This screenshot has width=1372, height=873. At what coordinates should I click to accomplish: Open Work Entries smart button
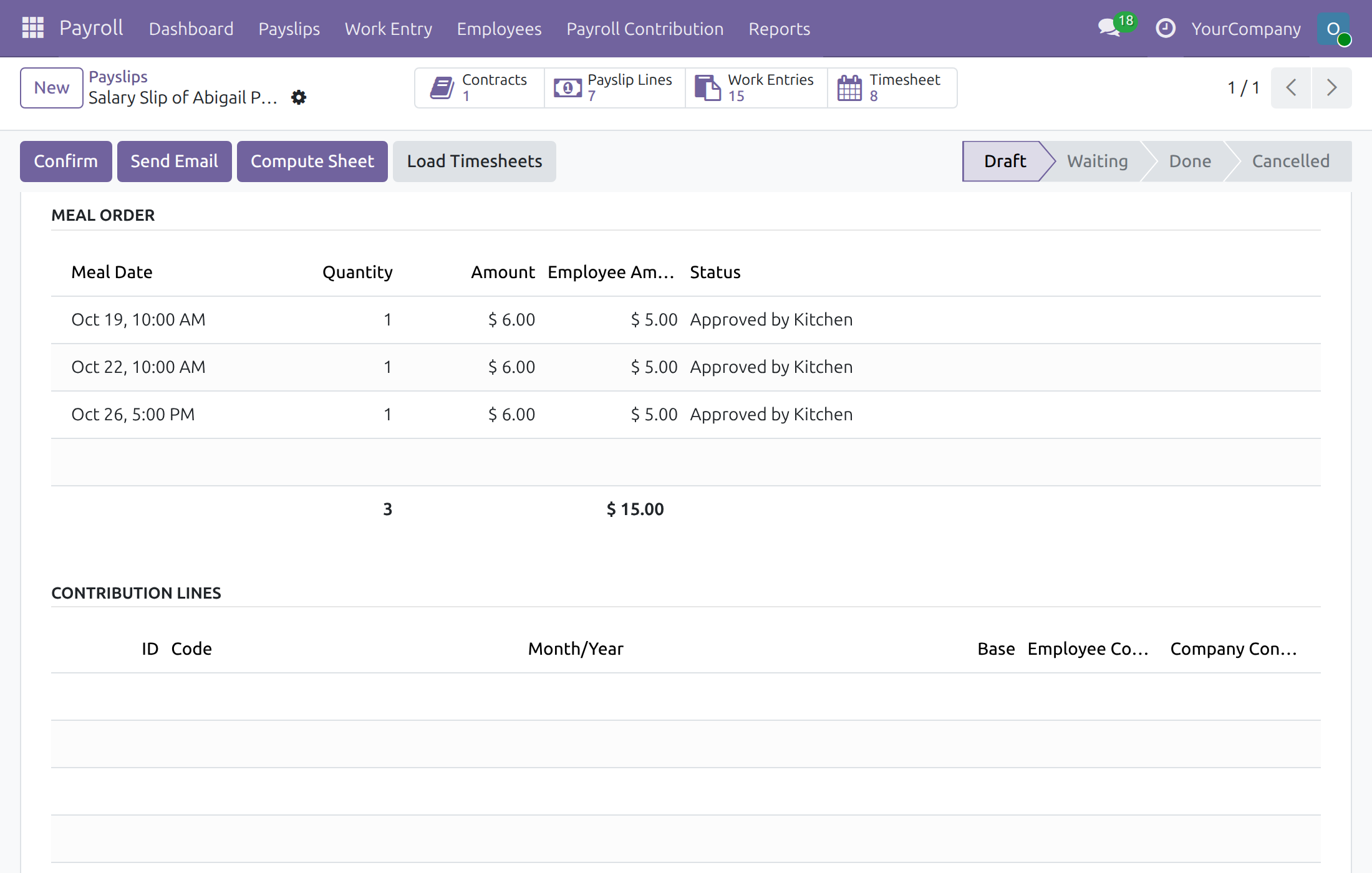tap(756, 88)
